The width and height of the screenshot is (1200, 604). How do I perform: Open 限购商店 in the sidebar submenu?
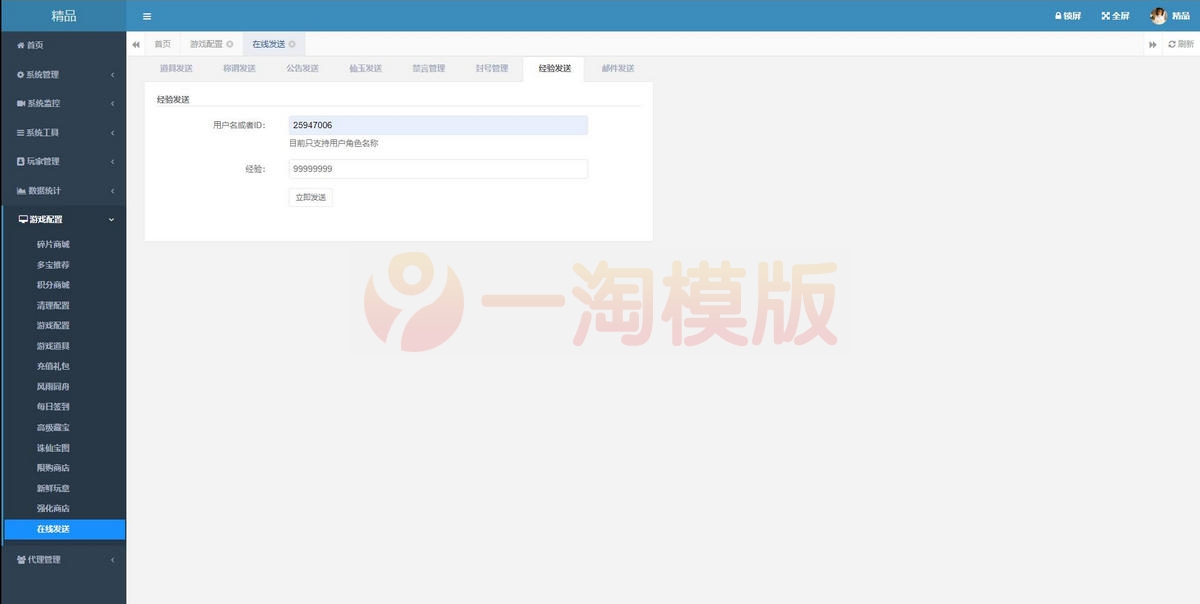[53, 468]
